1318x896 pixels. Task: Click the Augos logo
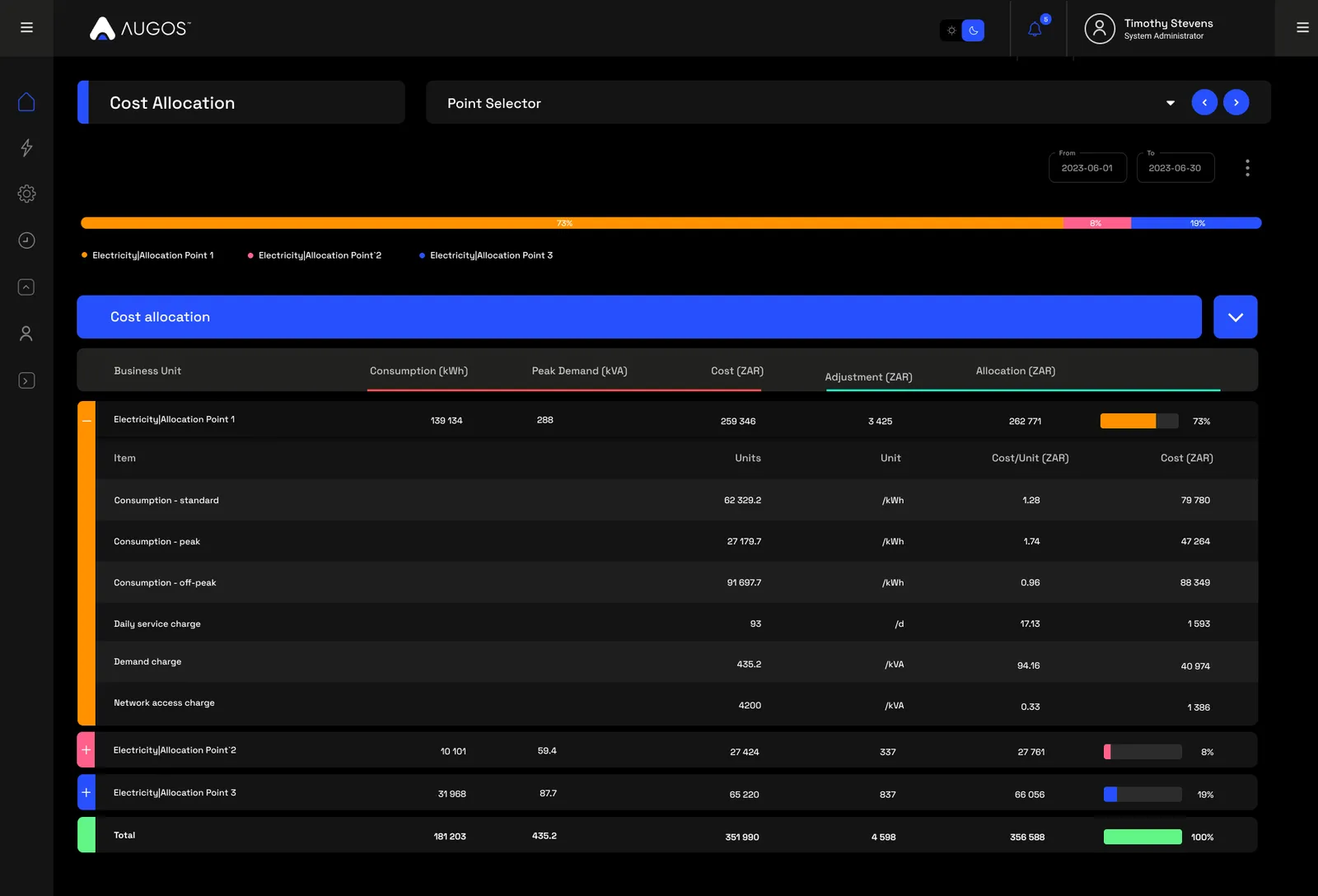[140, 28]
